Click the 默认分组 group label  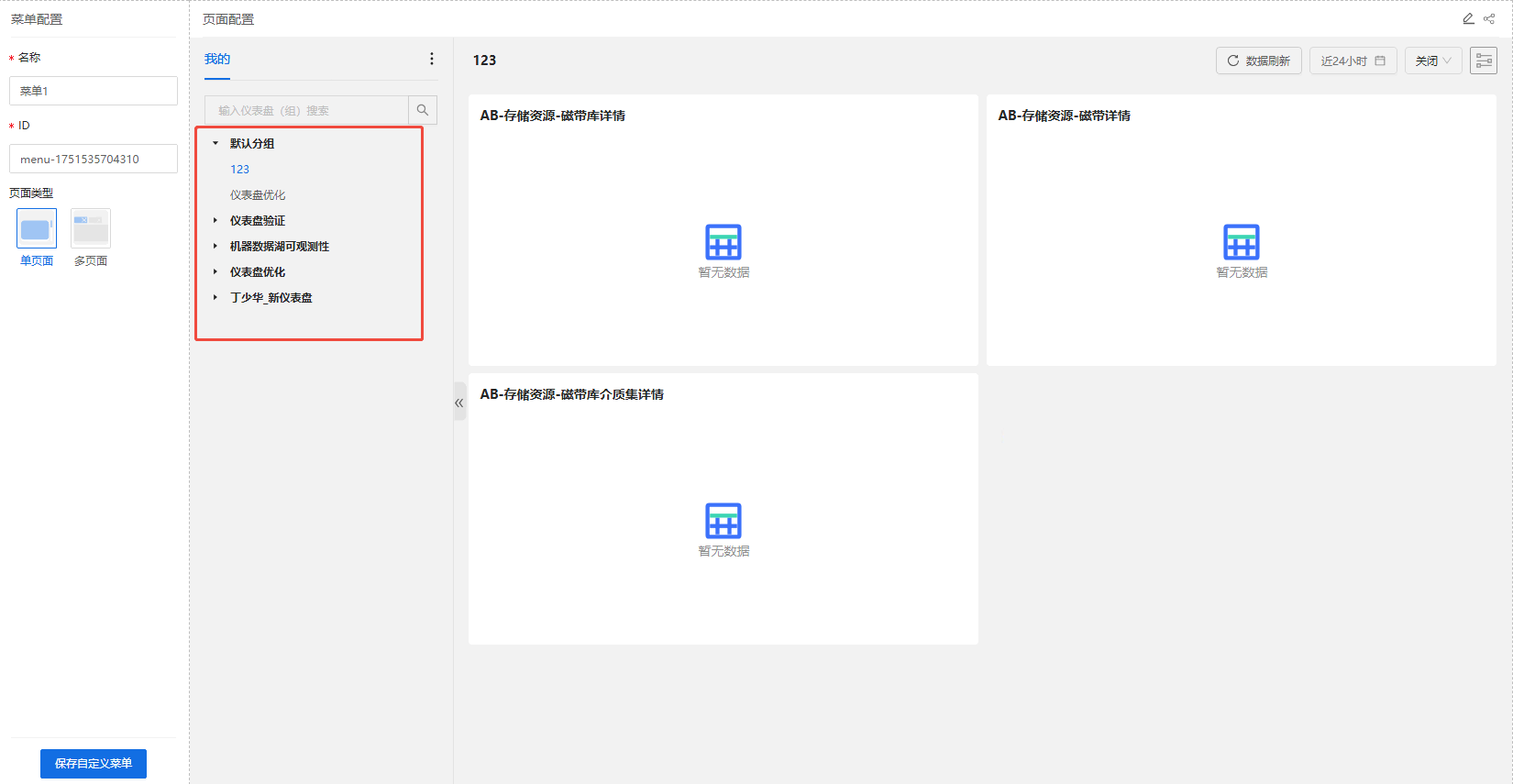(x=252, y=143)
